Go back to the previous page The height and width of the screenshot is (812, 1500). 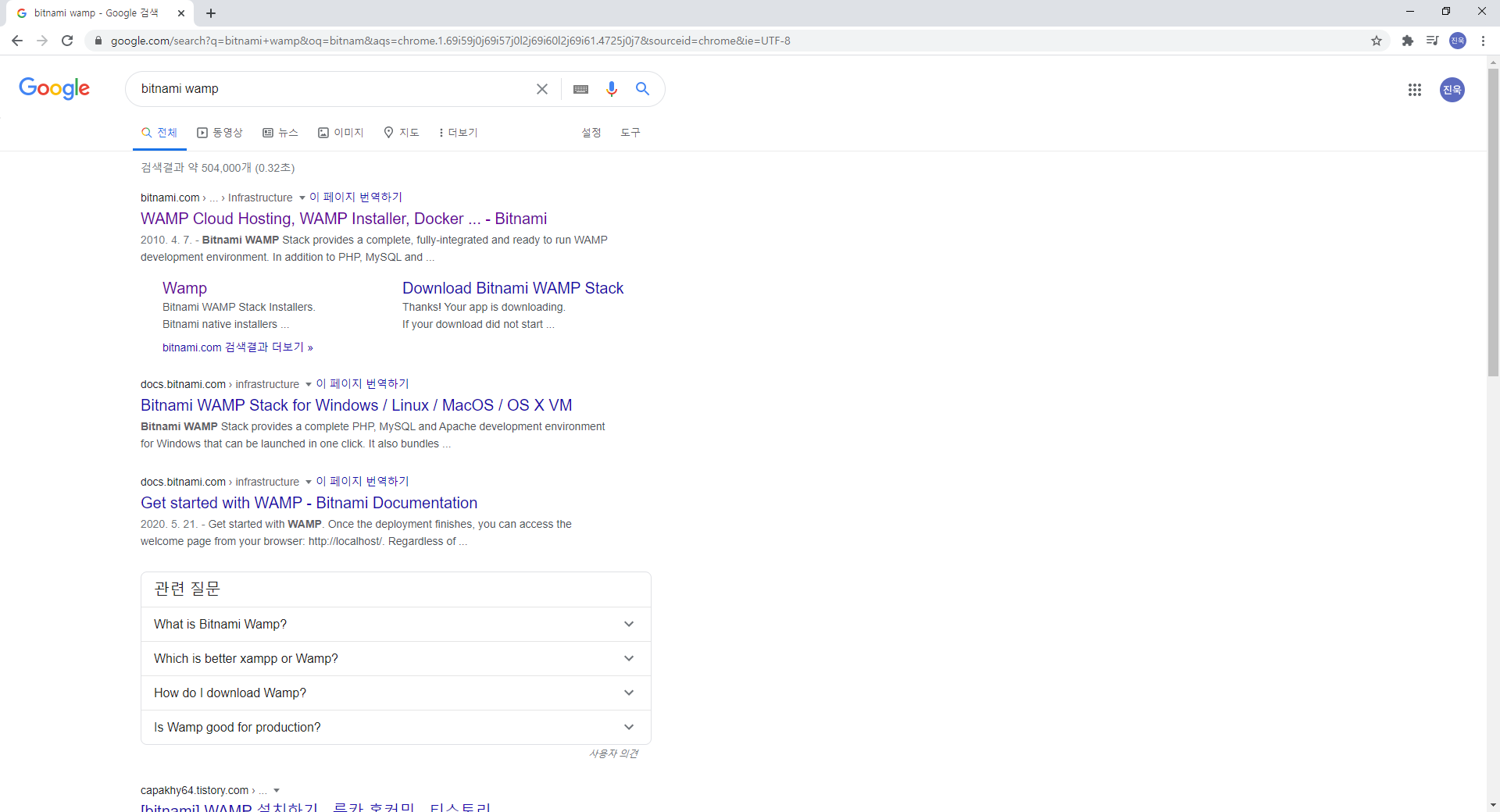pyautogui.click(x=17, y=41)
